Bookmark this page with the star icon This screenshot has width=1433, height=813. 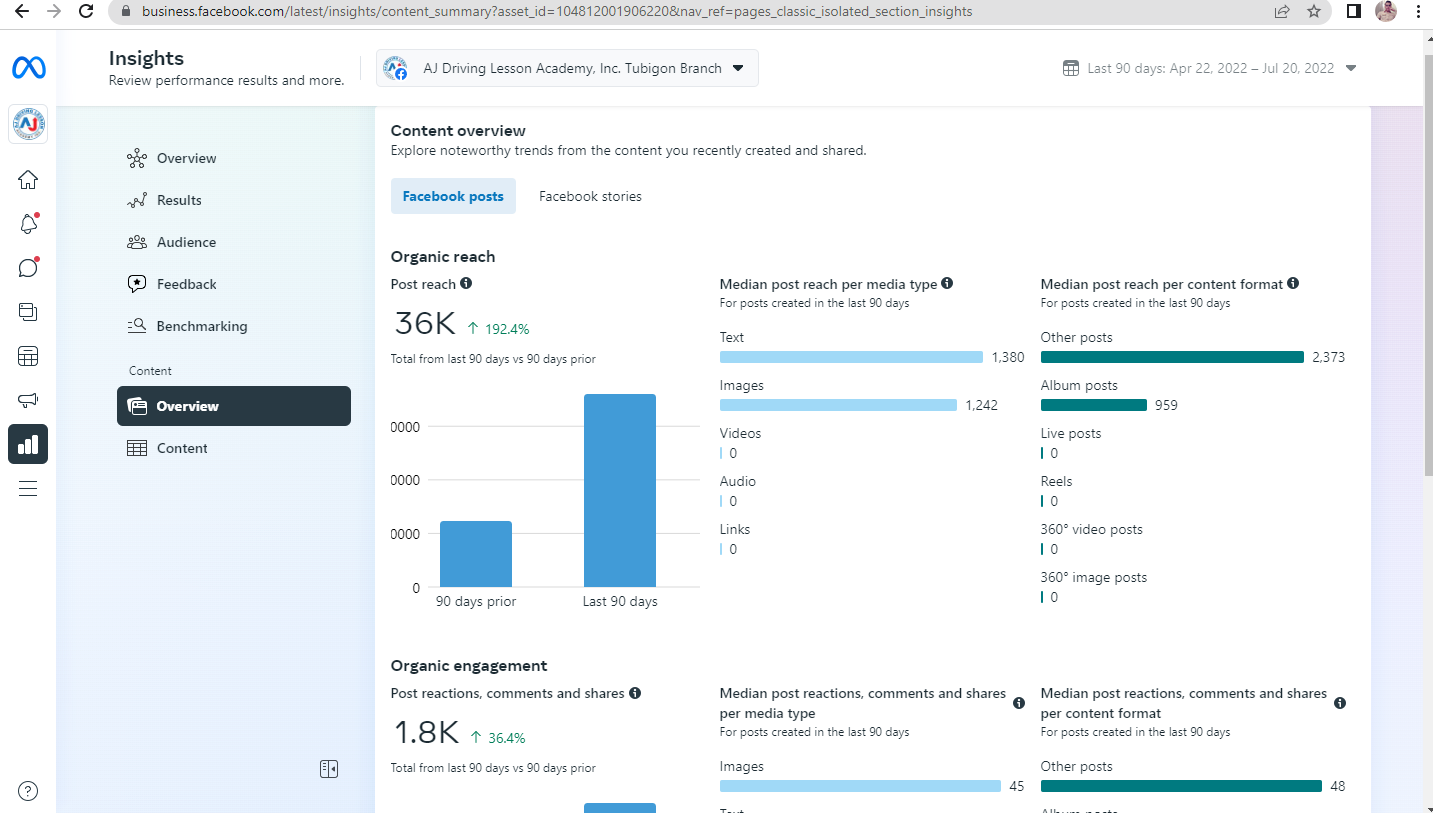pyautogui.click(x=1314, y=12)
